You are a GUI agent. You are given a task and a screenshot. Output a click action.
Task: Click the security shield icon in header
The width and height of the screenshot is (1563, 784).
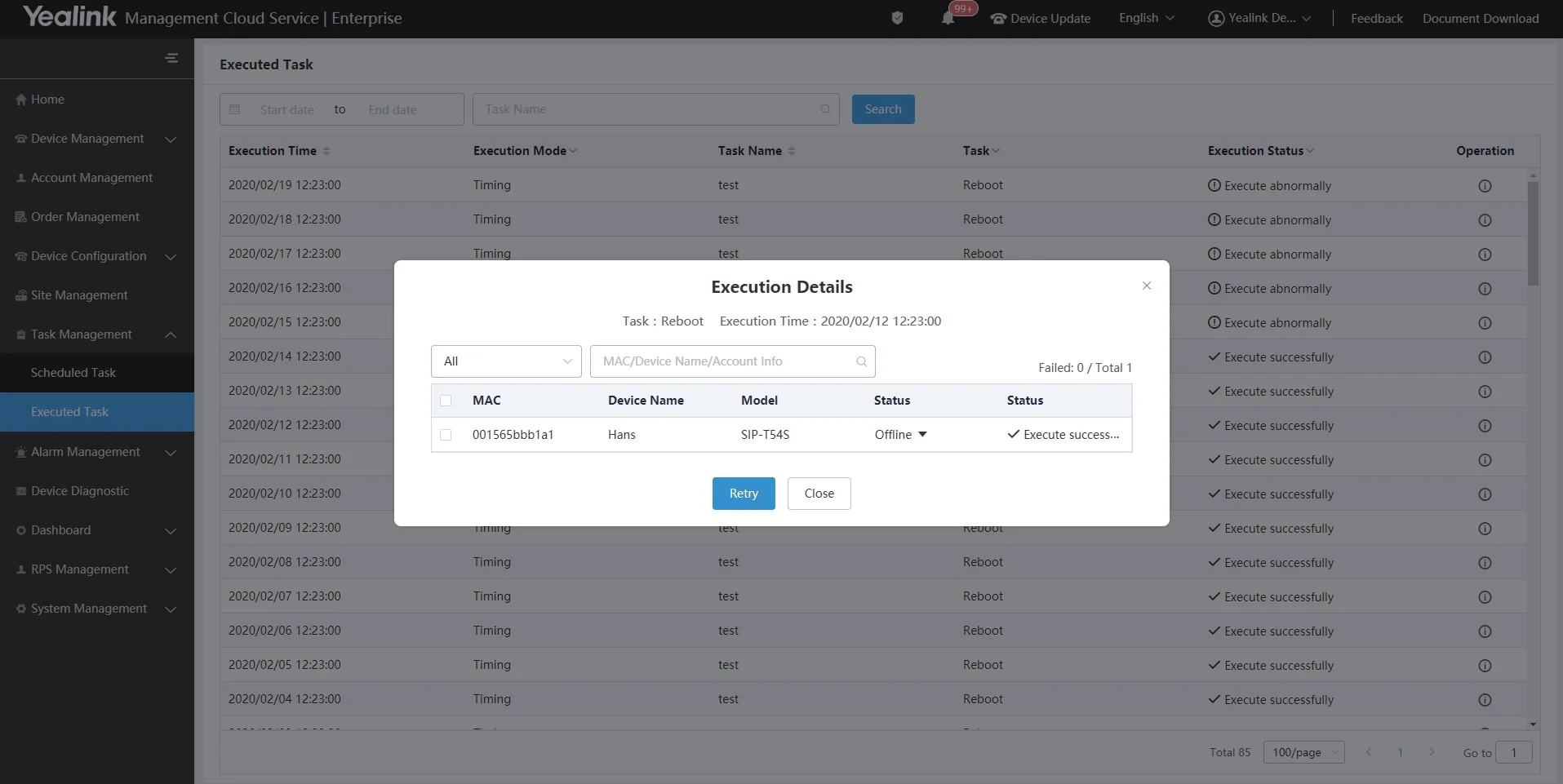pyautogui.click(x=897, y=18)
